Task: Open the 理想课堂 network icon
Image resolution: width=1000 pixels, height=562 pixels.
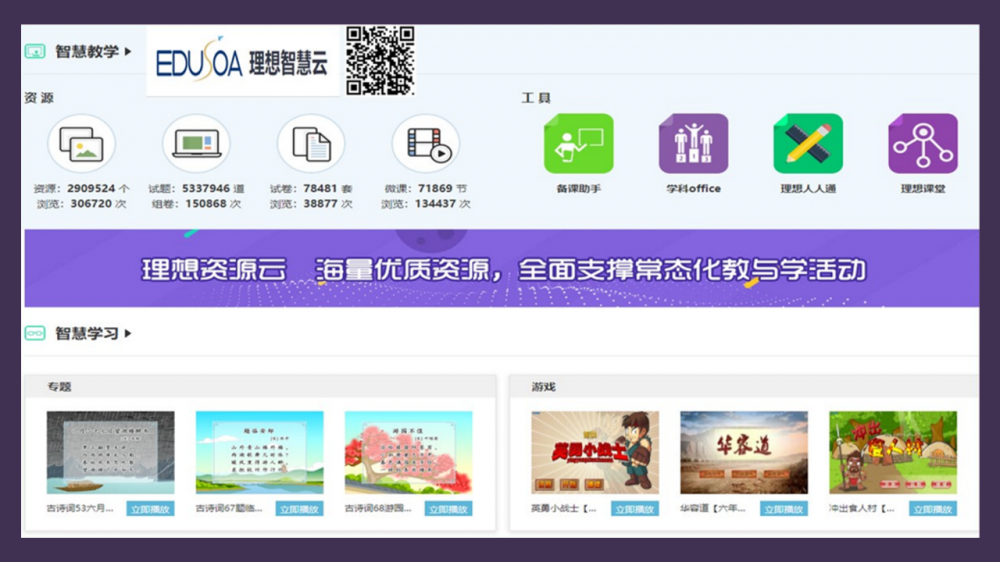Action: point(923,144)
